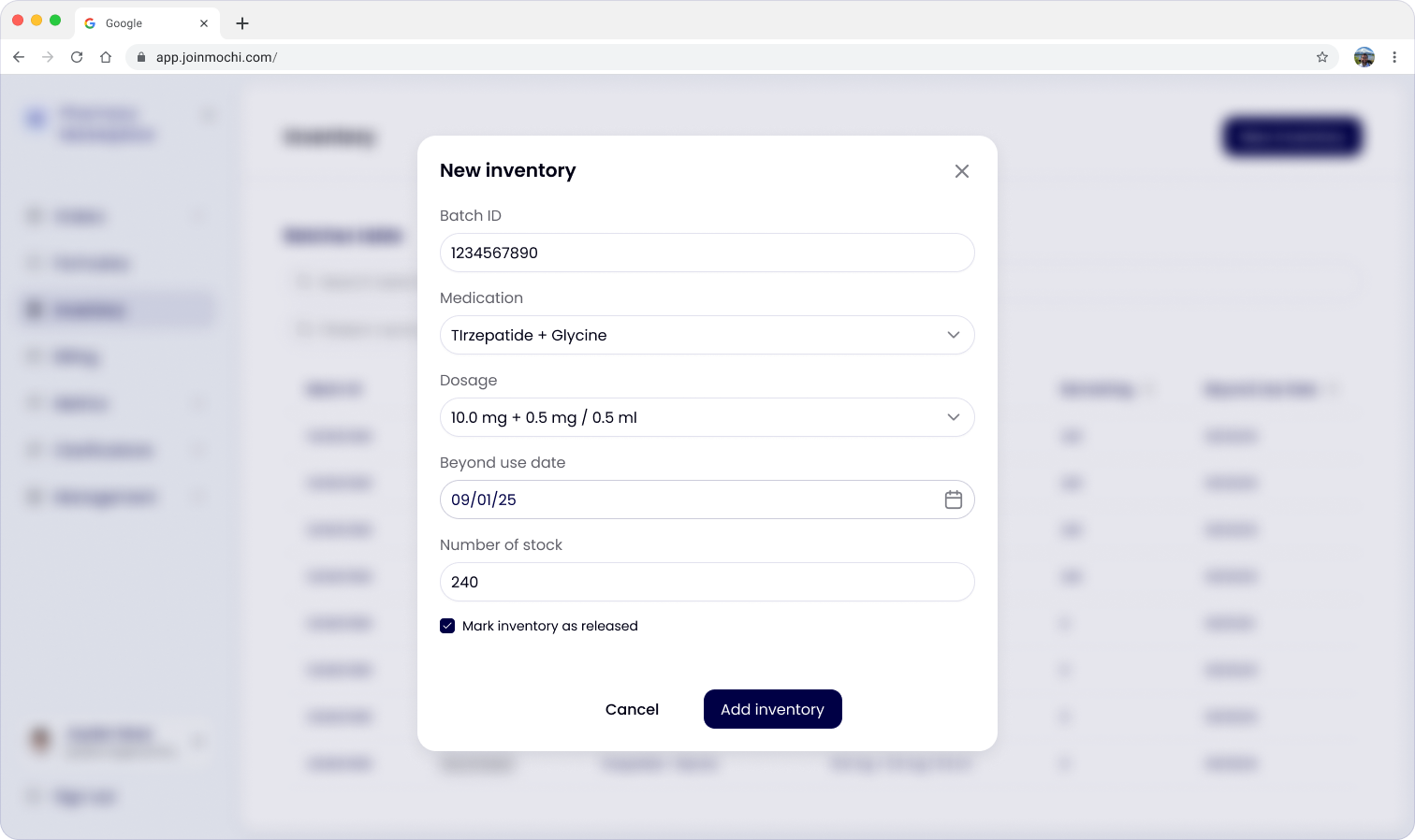Go back in browser history
Image resolution: width=1415 pixels, height=840 pixels.
pos(19,57)
